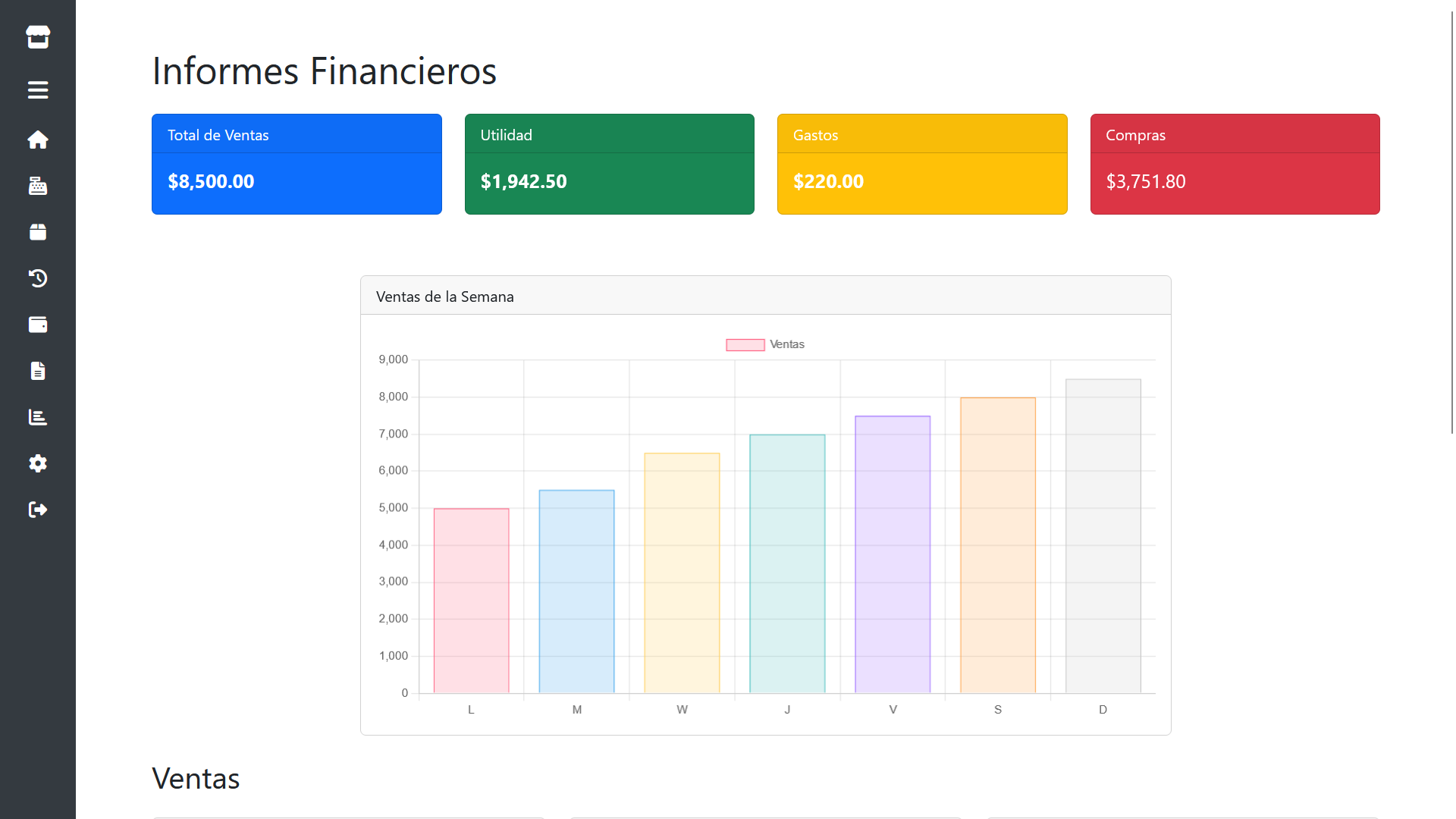The height and width of the screenshot is (819, 1456).
Task: Open the inventory box icon
Action: coord(38,232)
